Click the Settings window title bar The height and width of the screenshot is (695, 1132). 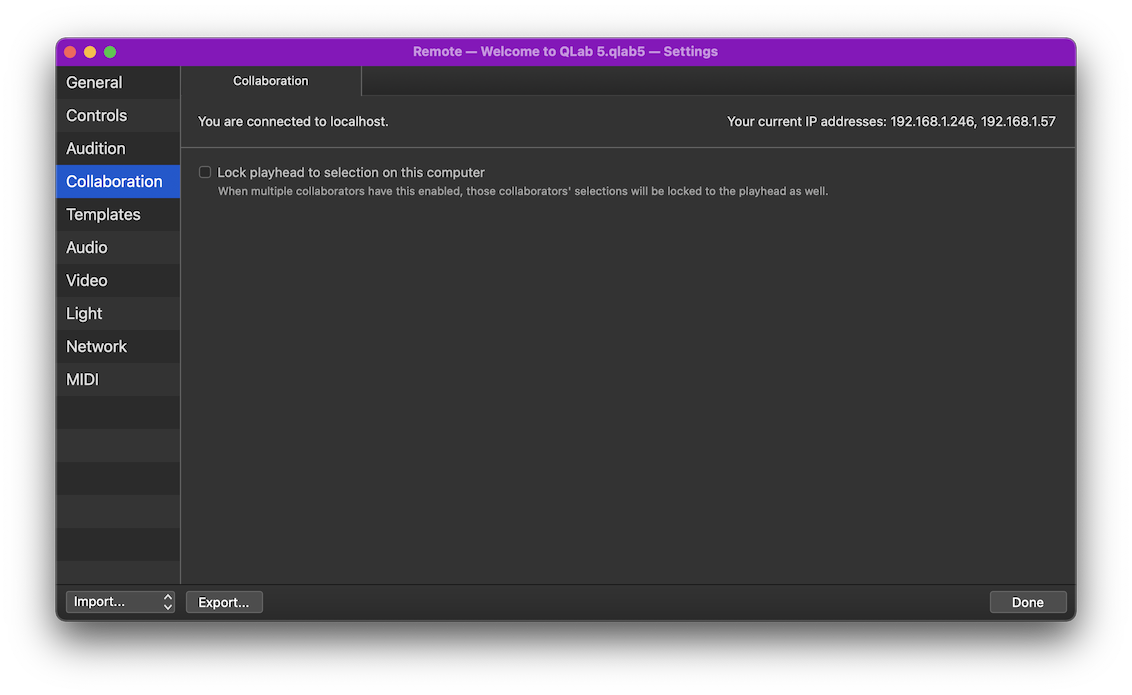tap(566, 51)
